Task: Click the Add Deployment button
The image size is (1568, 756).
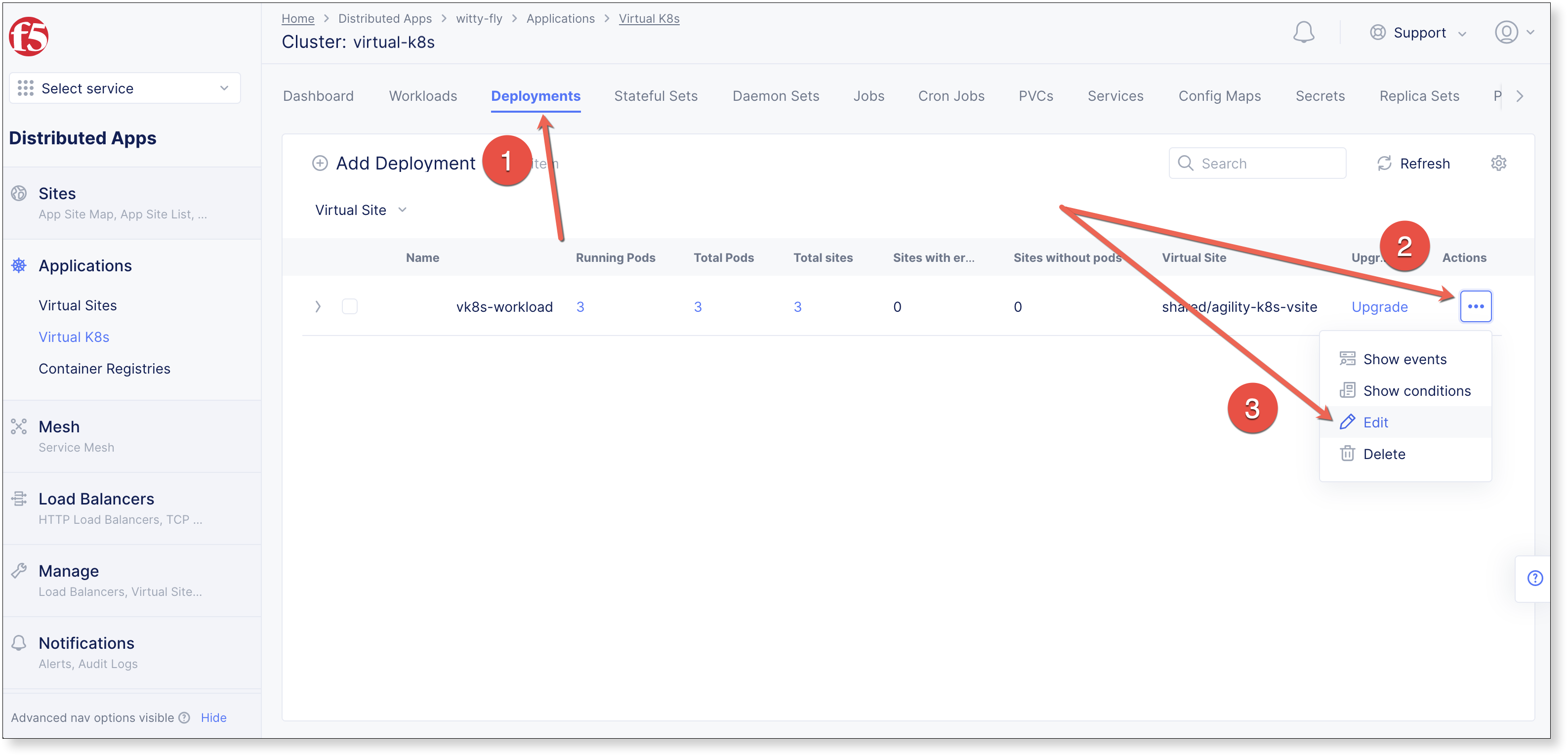Action: click(x=393, y=163)
